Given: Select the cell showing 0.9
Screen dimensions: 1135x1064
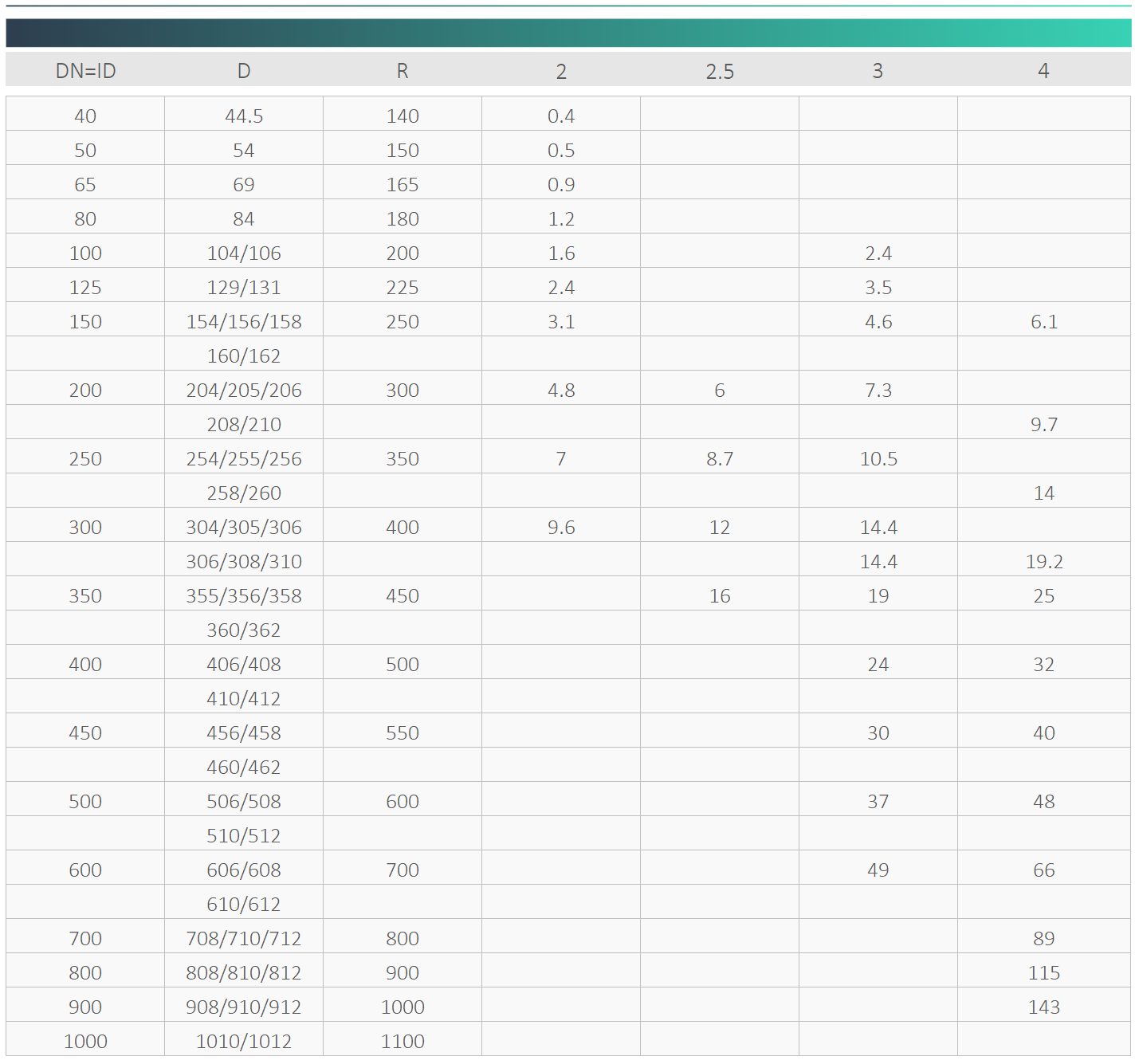Looking at the screenshot, I should coord(561,185).
